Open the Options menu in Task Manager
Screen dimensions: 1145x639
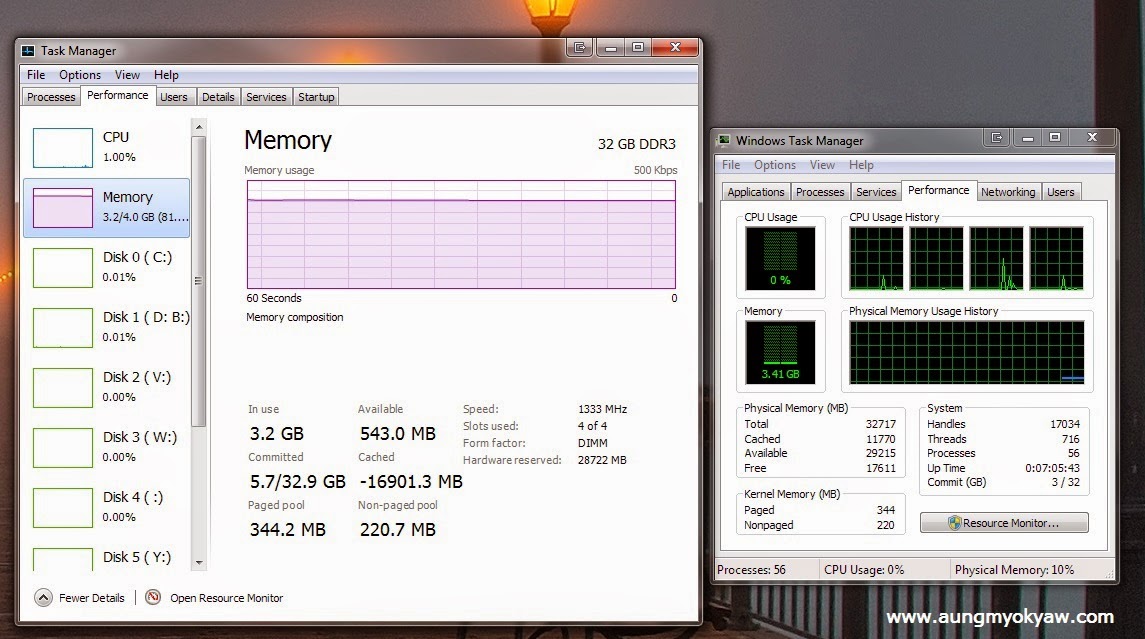pos(80,74)
